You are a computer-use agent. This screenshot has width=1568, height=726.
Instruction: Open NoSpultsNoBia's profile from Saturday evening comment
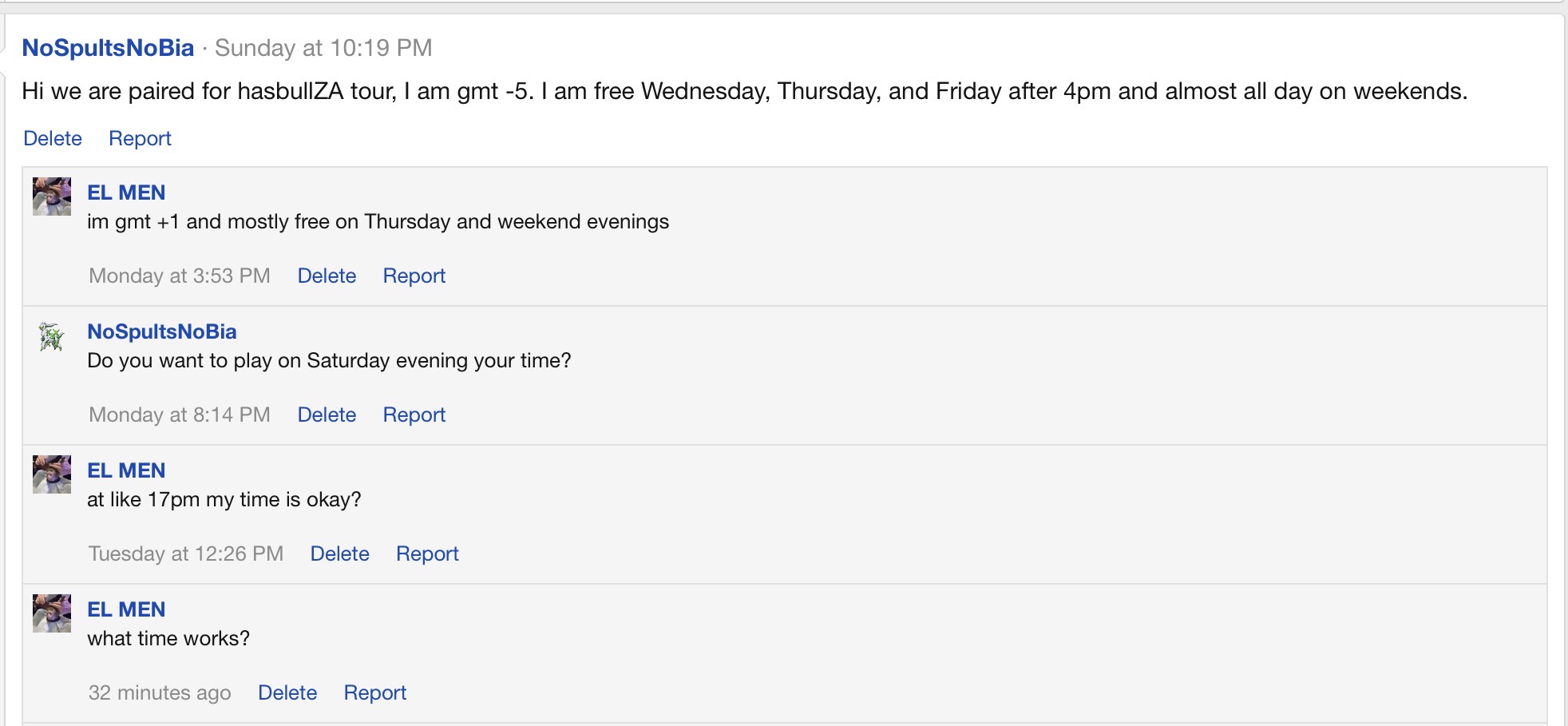click(x=162, y=331)
